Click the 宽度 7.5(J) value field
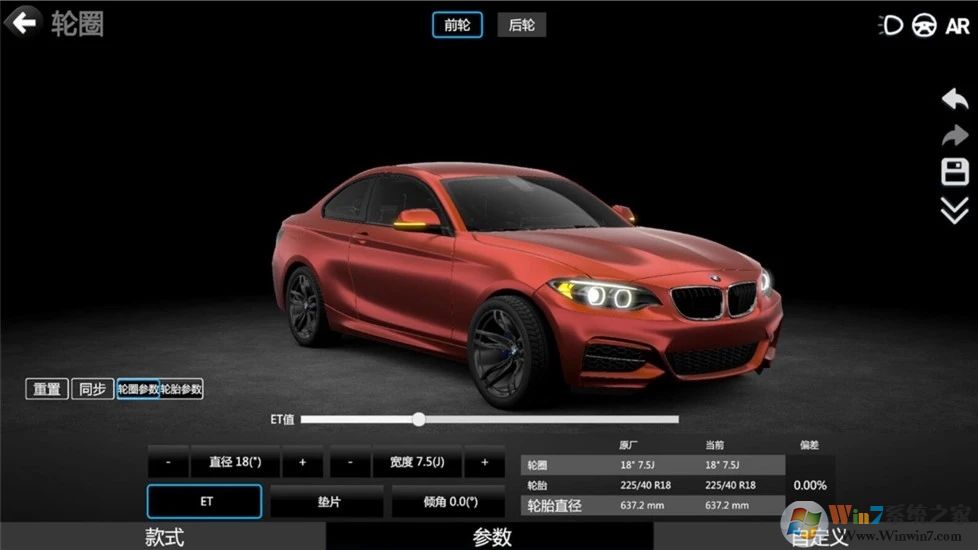Viewport: 978px width, 550px height. click(417, 462)
